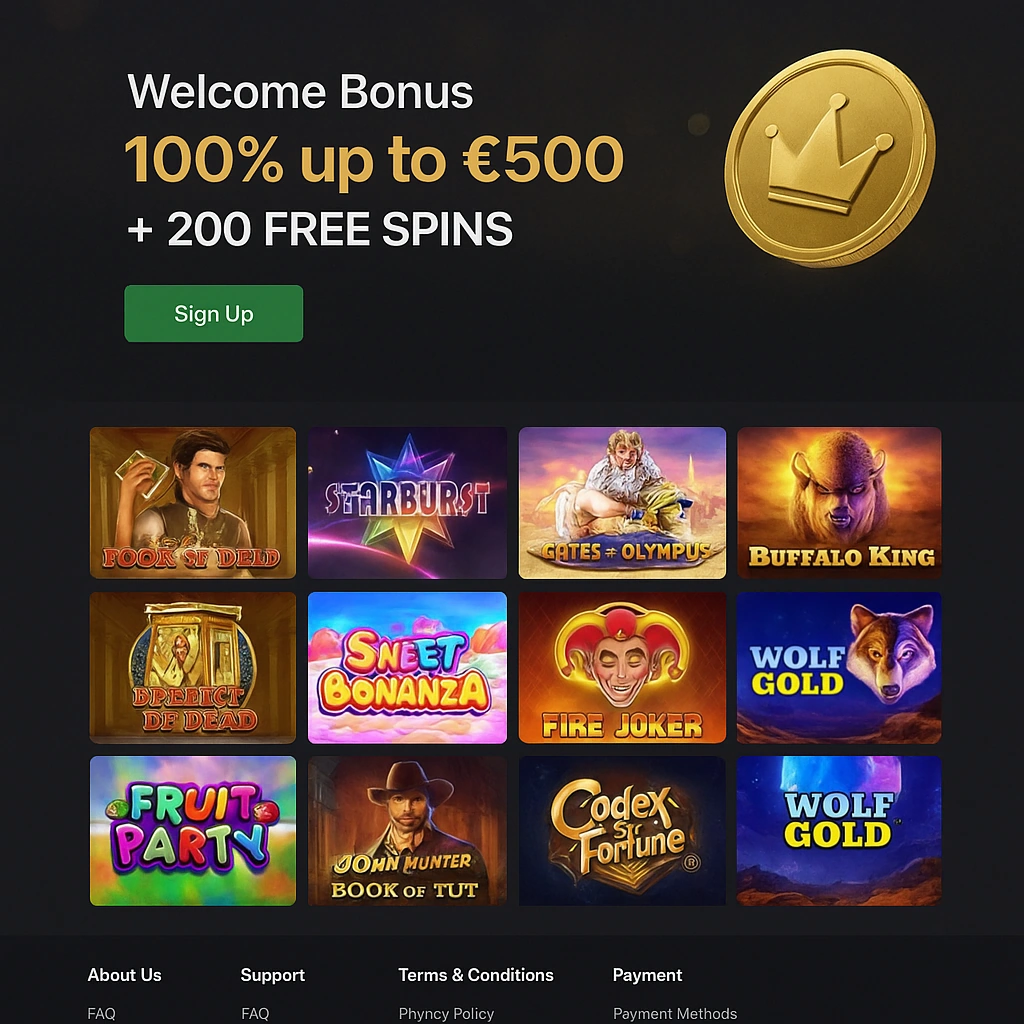Play the Wolf Gold game
This screenshot has height=1024, width=1024.
point(838,667)
